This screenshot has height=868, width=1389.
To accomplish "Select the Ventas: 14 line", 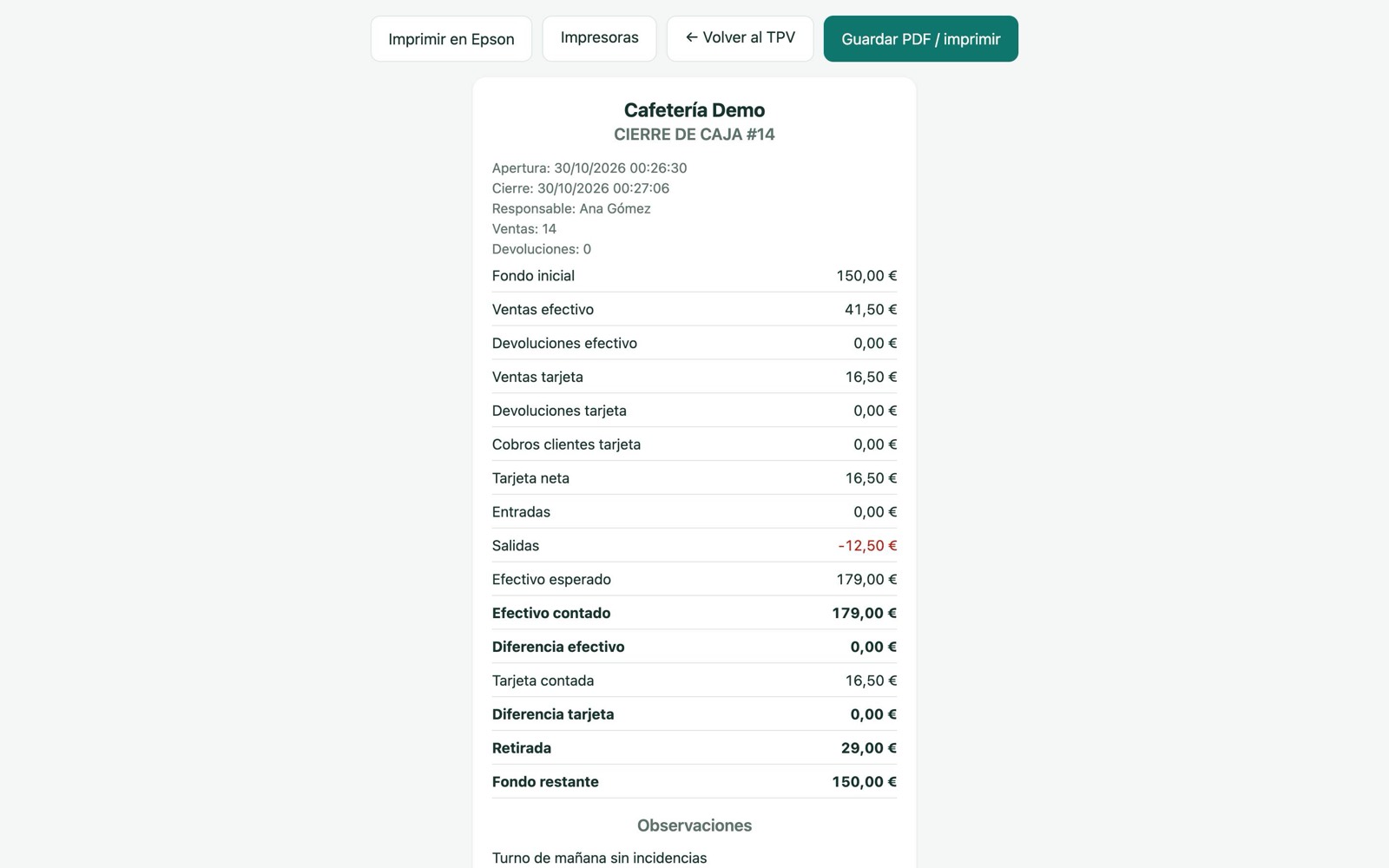I will tap(524, 229).
